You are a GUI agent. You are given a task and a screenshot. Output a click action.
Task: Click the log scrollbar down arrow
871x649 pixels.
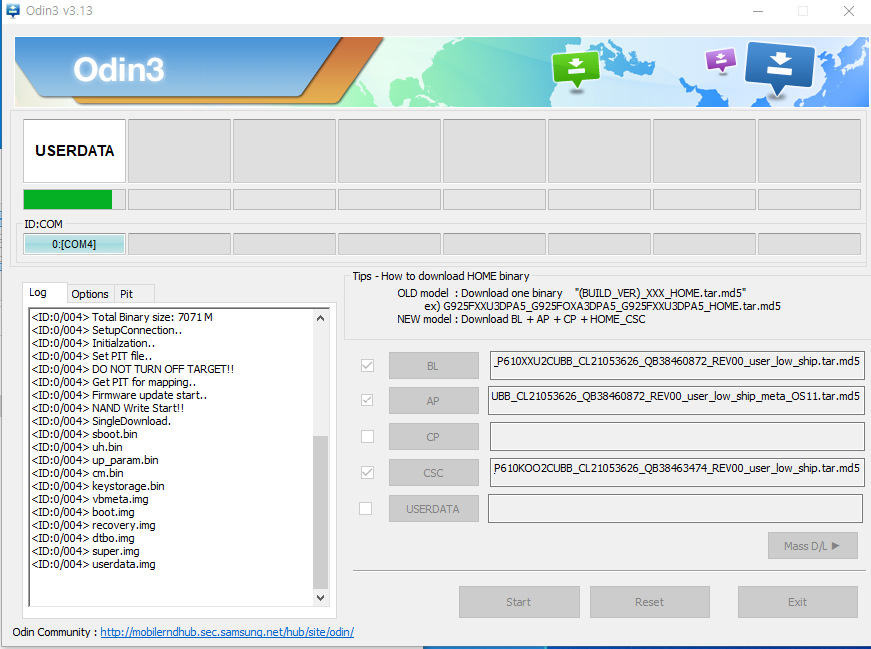pos(321,598)
